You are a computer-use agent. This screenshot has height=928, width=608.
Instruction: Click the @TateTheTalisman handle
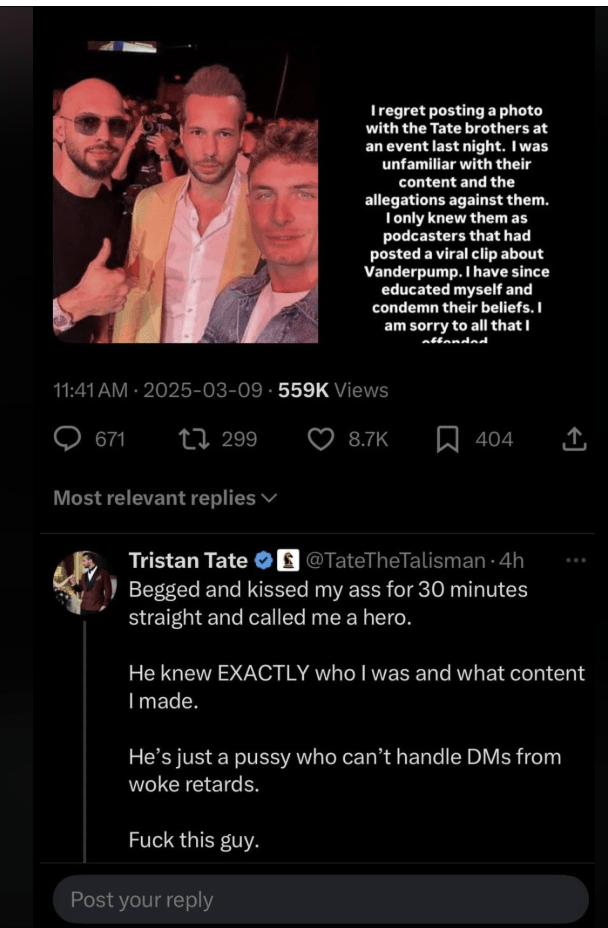point(393,560)
